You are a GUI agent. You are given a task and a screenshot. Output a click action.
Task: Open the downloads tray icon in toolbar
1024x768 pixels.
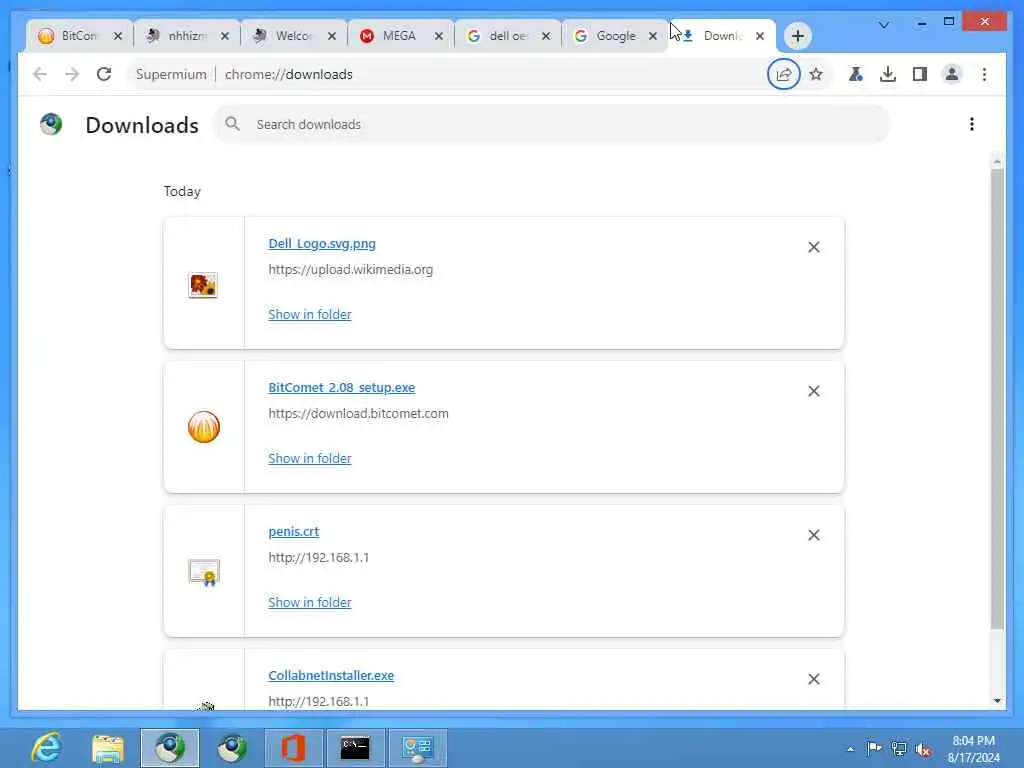888,74
